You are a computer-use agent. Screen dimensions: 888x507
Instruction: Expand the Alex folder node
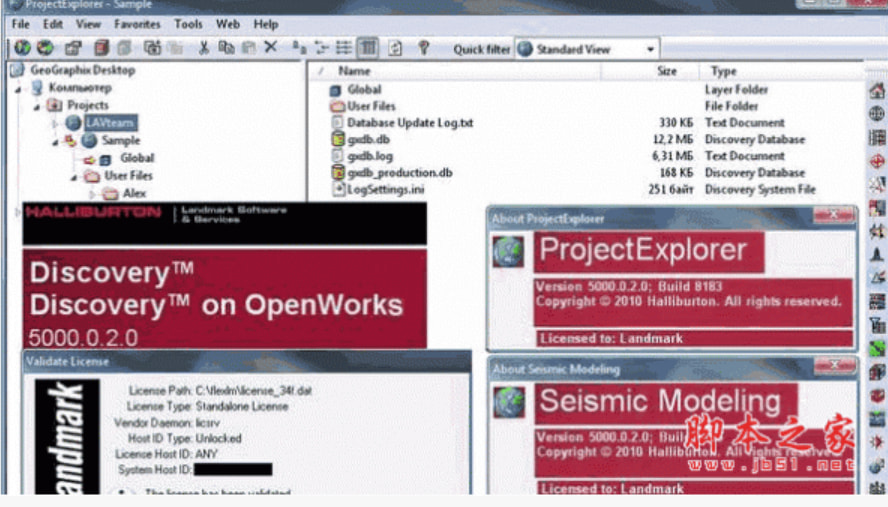tap(91, 193)
